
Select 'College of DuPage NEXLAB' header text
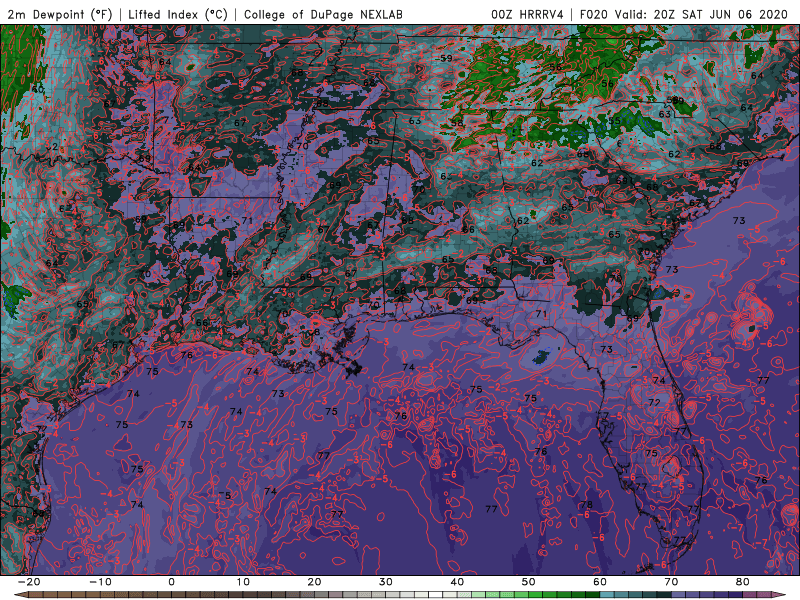click(x=323, y=14)
